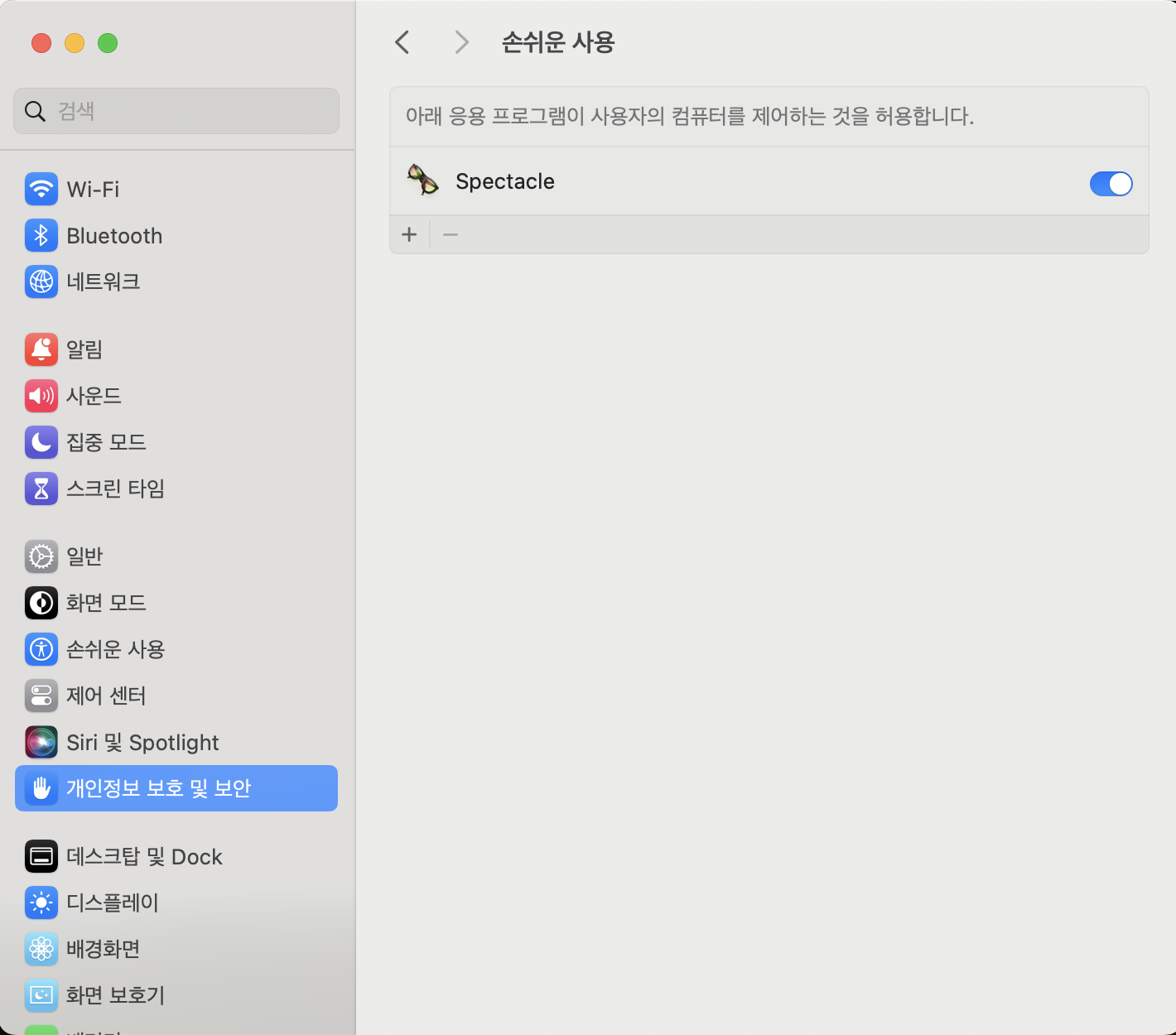This screenshot has height=1035, width=1176.
Task: Select 스크린 타임 text in sidebar
Action: pyautogui.click(x=115, y=489)
